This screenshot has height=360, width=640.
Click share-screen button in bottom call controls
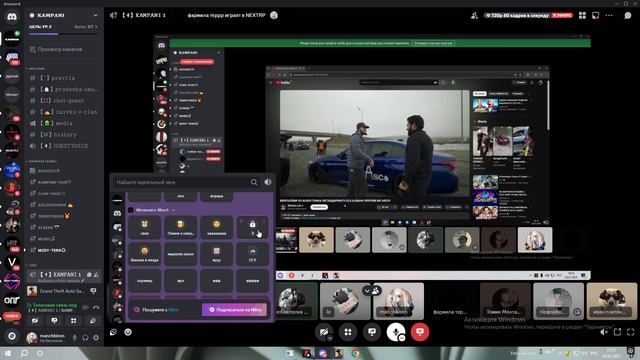pos(372,332)
